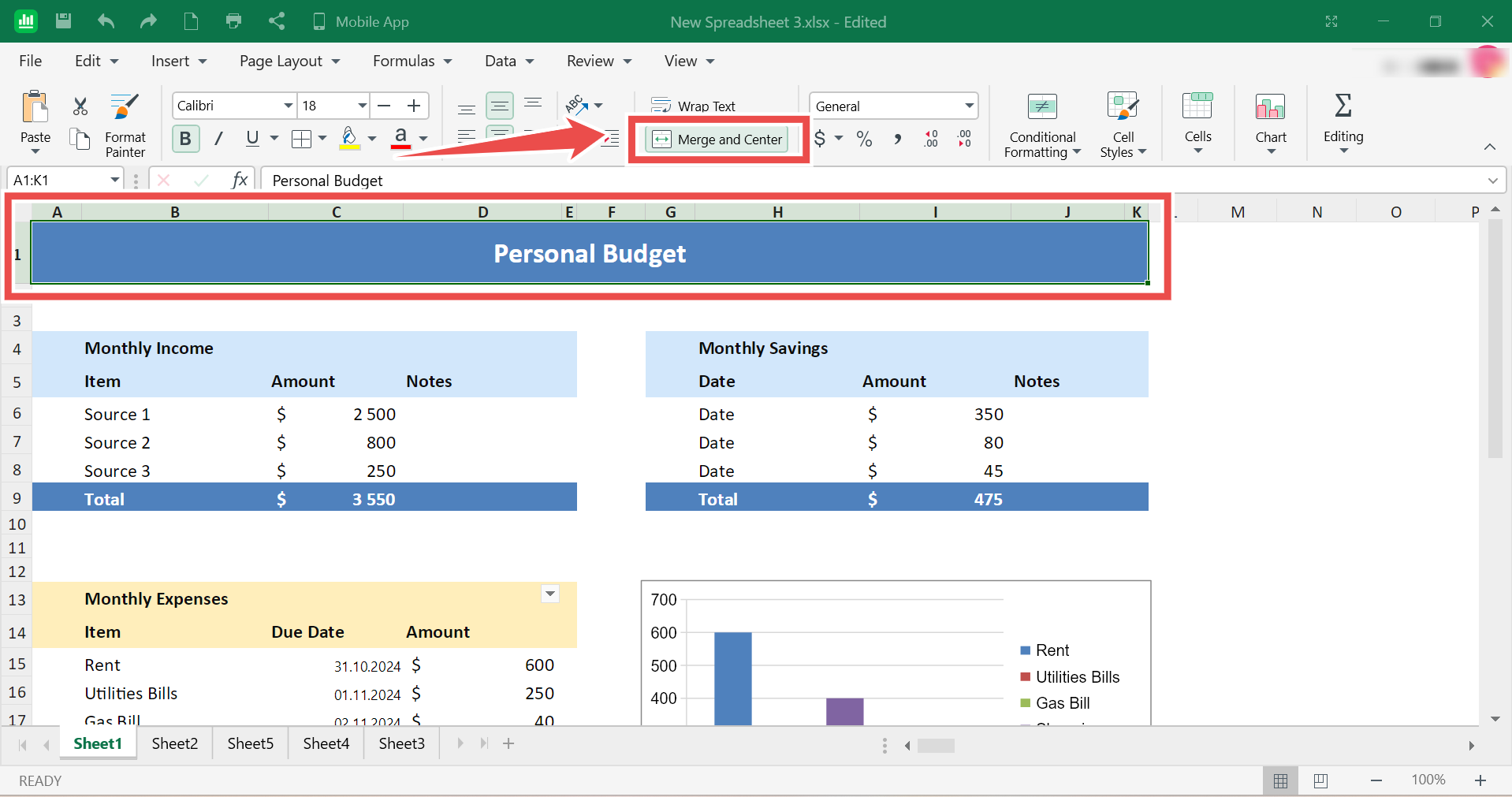Redo the last undone action
The height and width of the screenshot is (797, 1512).
tap(148, 21)
